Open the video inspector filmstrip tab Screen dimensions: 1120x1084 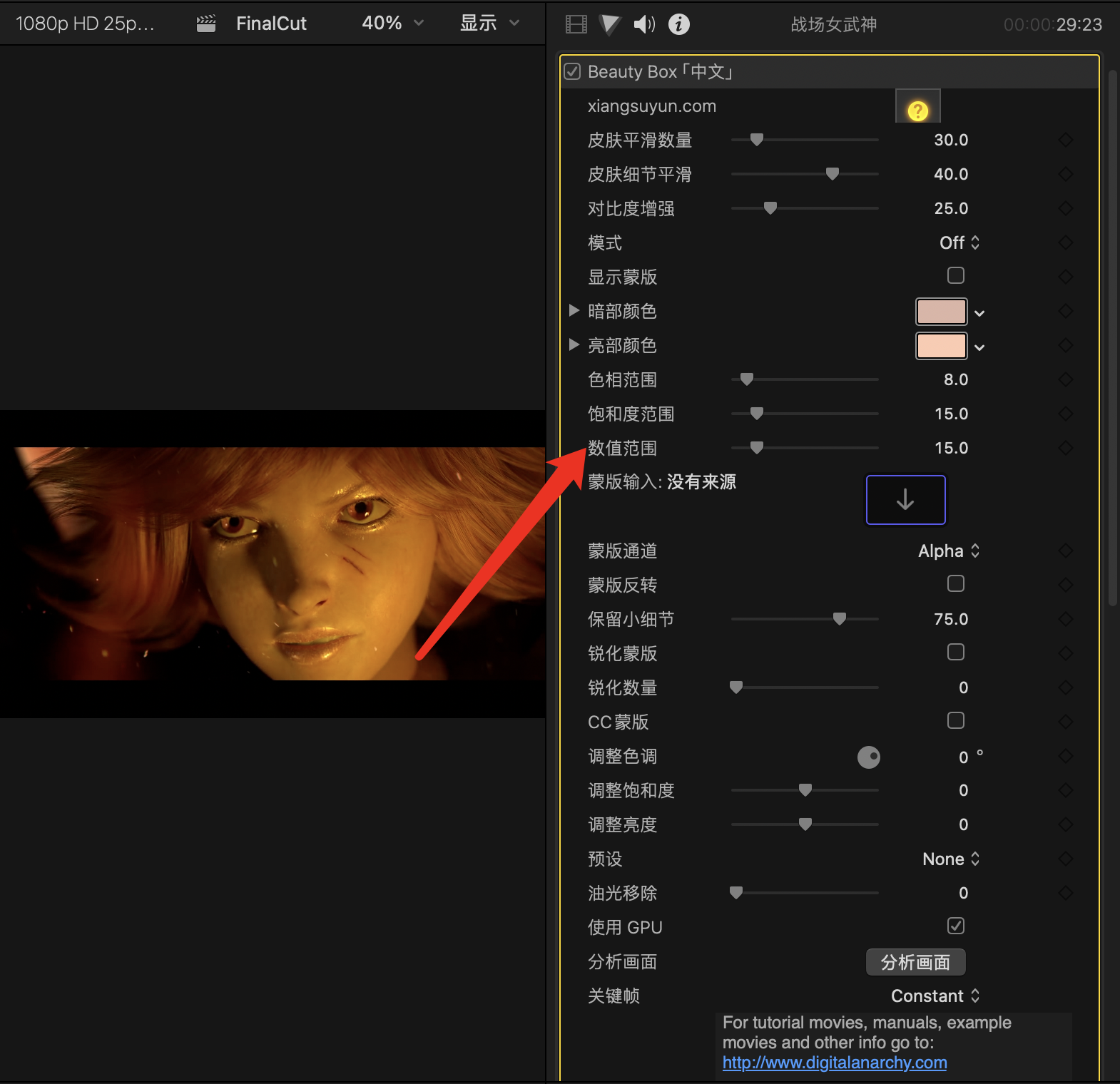pyautogui.click(x=576, y=25)
